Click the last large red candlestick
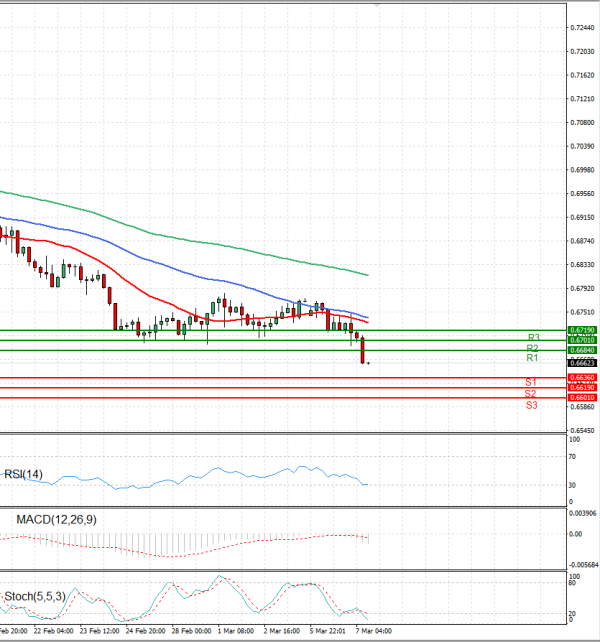This screenshot has width=600, height=642. coord(362,350)
